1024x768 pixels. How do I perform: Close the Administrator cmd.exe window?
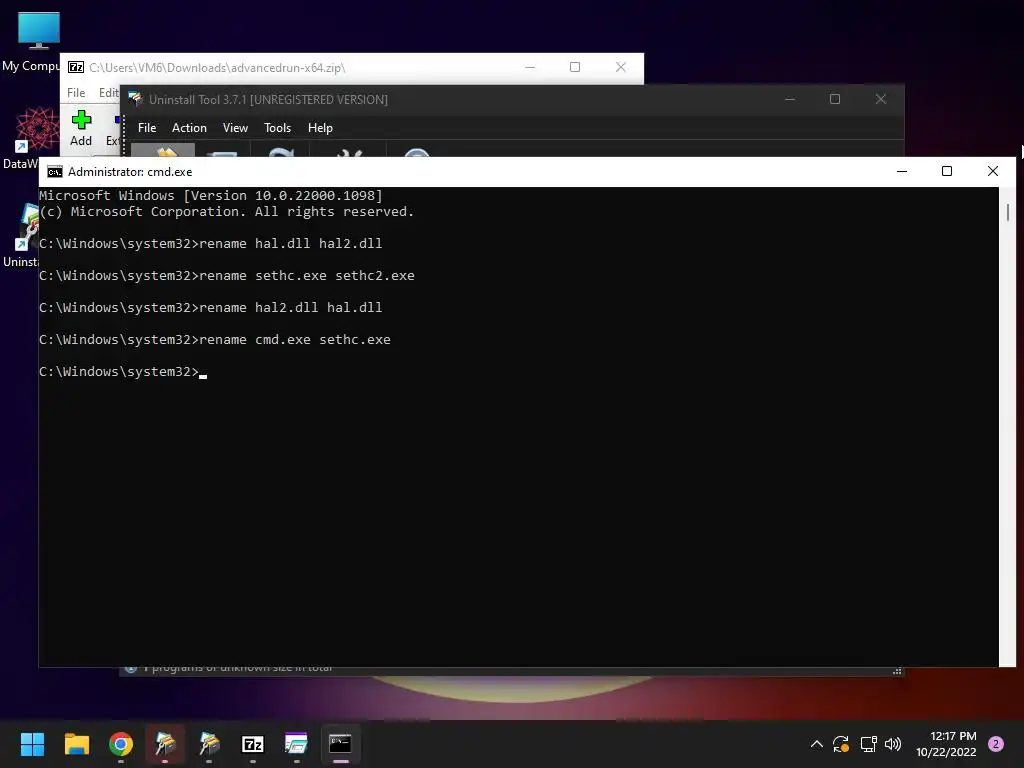993,171
